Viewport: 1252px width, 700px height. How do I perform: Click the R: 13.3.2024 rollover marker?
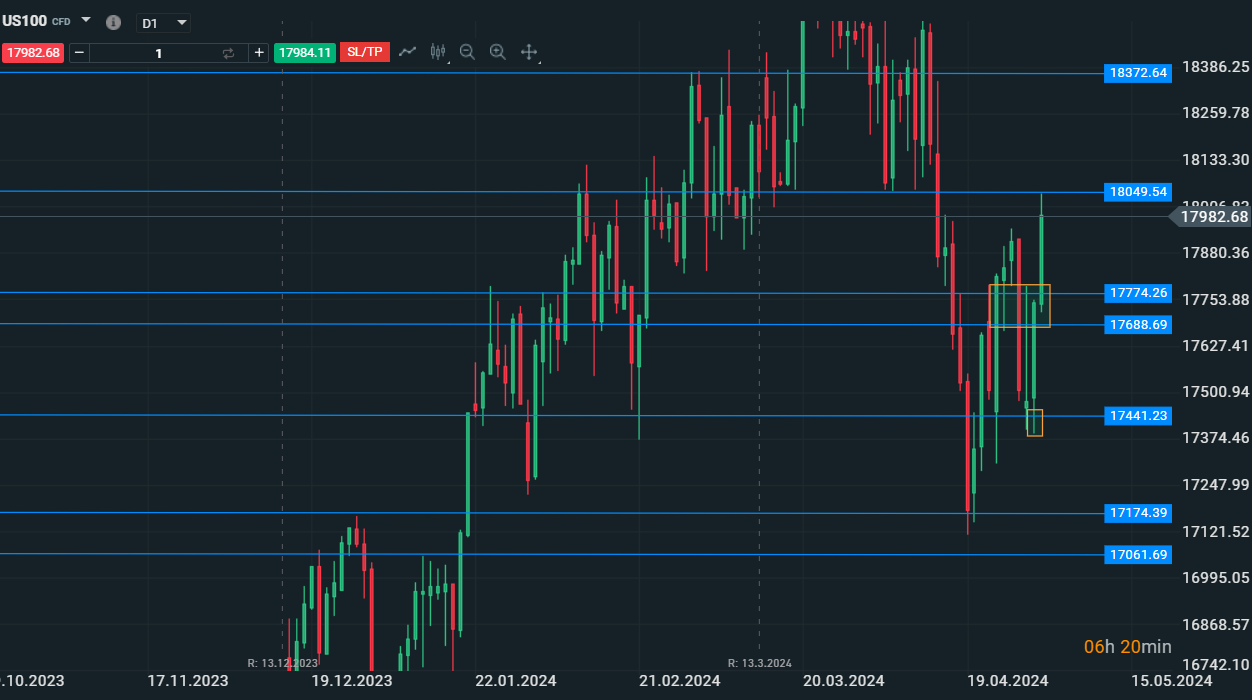(760, 663)
